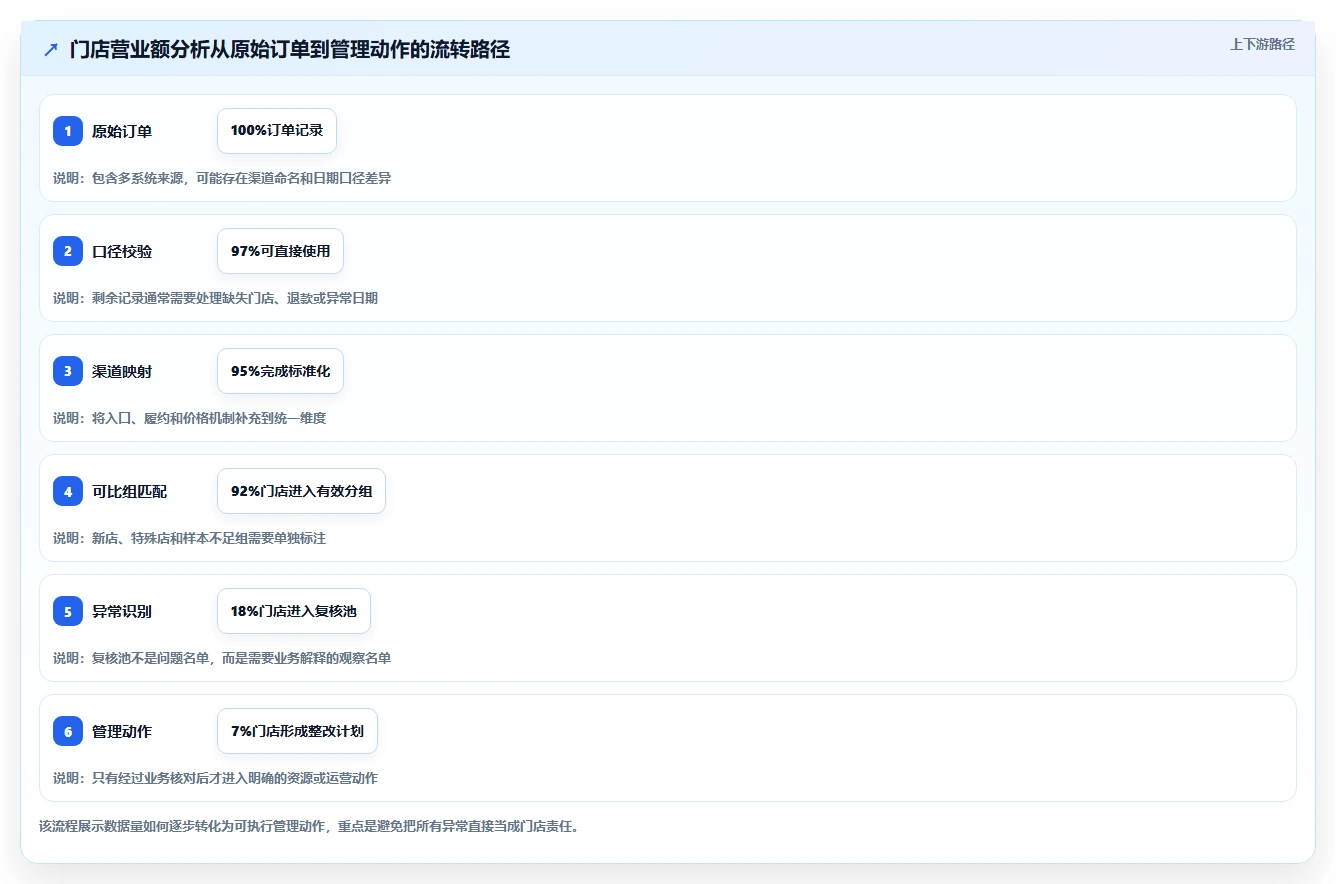
Task: Select the step 6 number badge
Action: [x=68, y=731]
